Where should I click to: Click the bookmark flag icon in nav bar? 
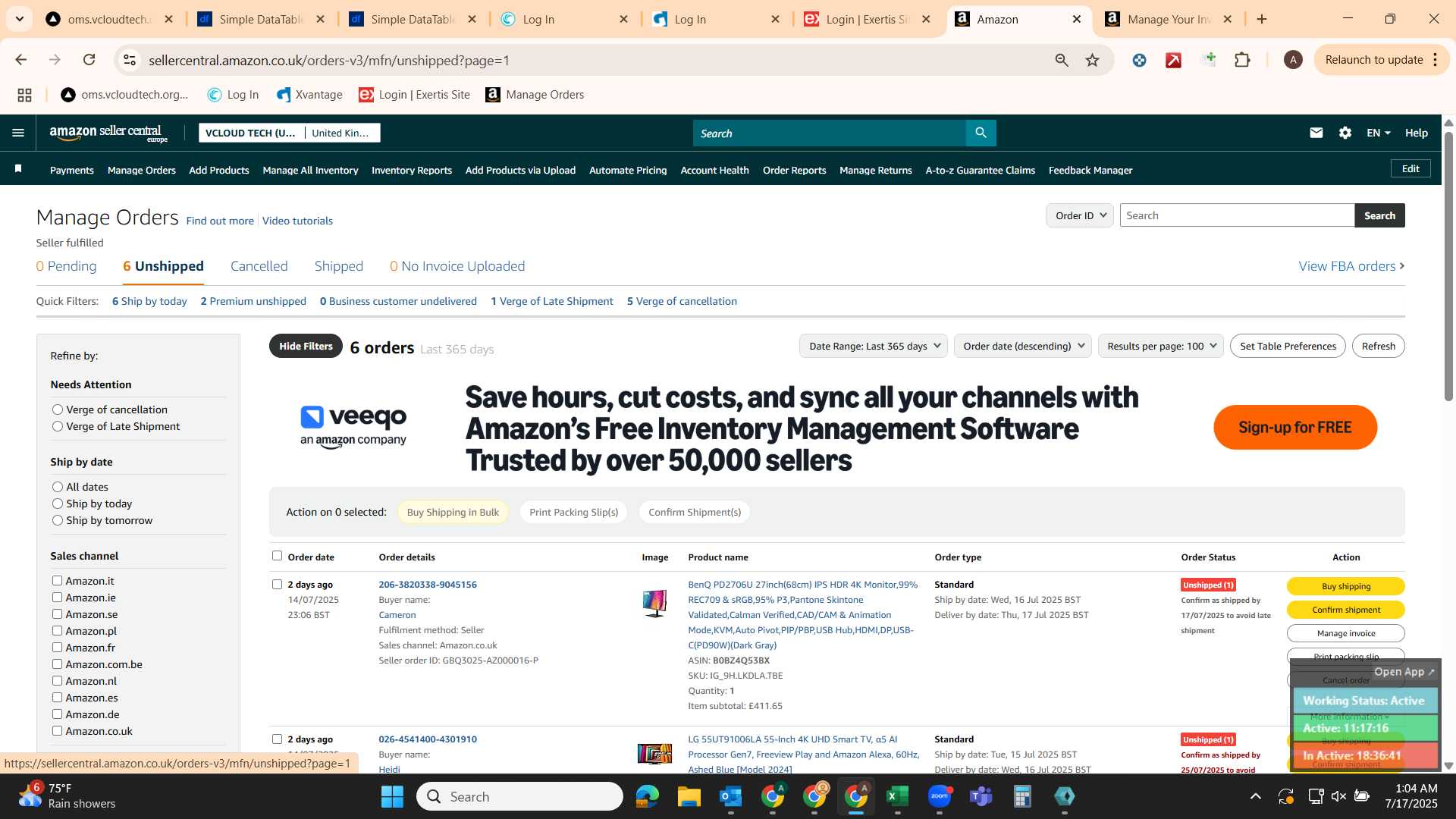(18, 169)
